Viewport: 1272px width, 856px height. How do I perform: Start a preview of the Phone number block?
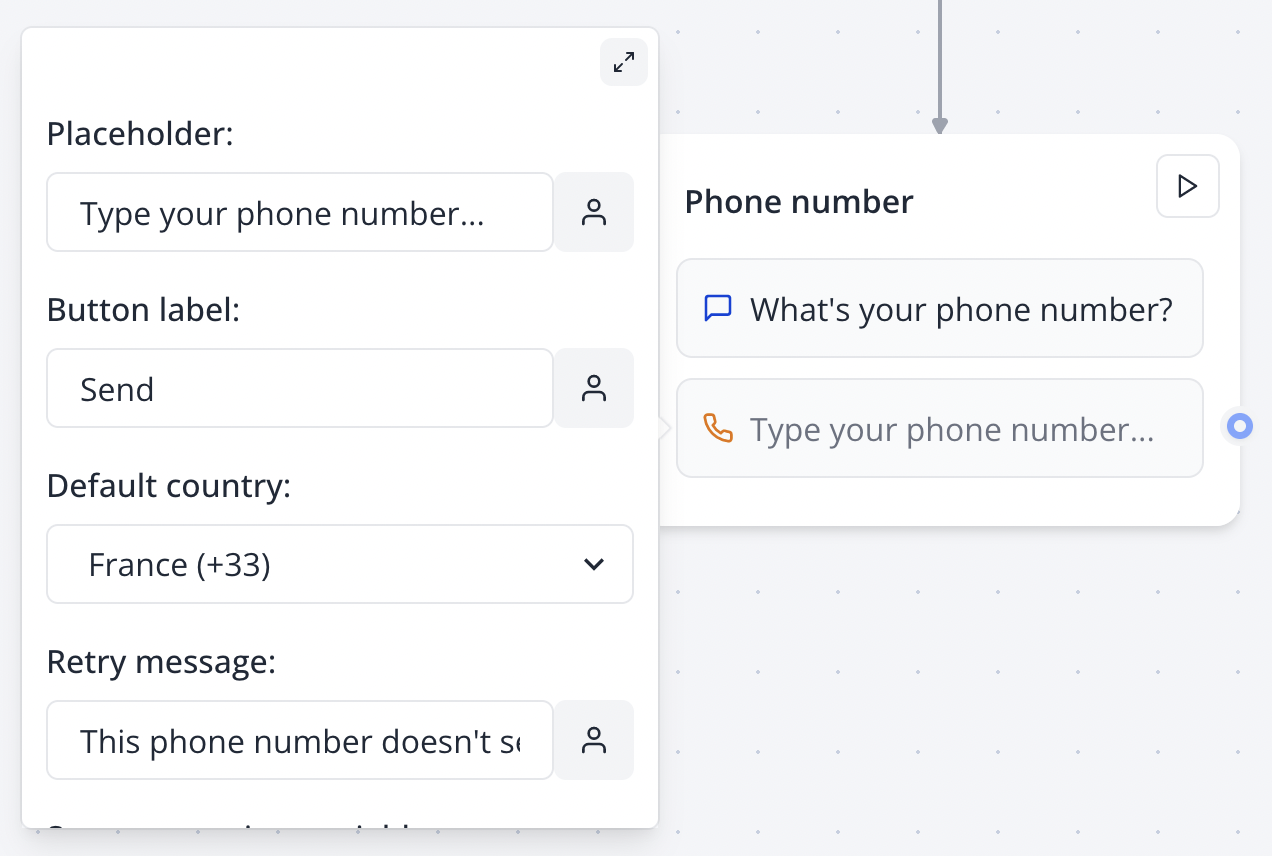pyautogui.click(x=1187, y=186)
